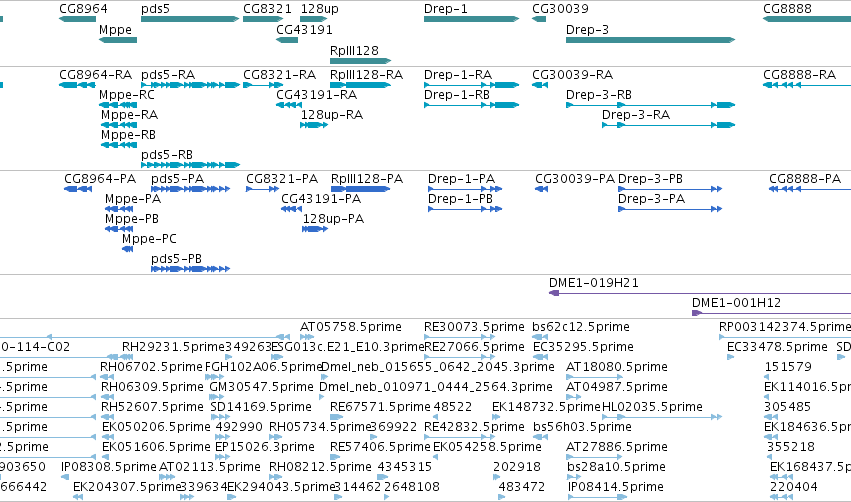Screen dimensions: 851x502
Task: Click the 'Mppe-PB' protein label
Action: click(132, 219)
